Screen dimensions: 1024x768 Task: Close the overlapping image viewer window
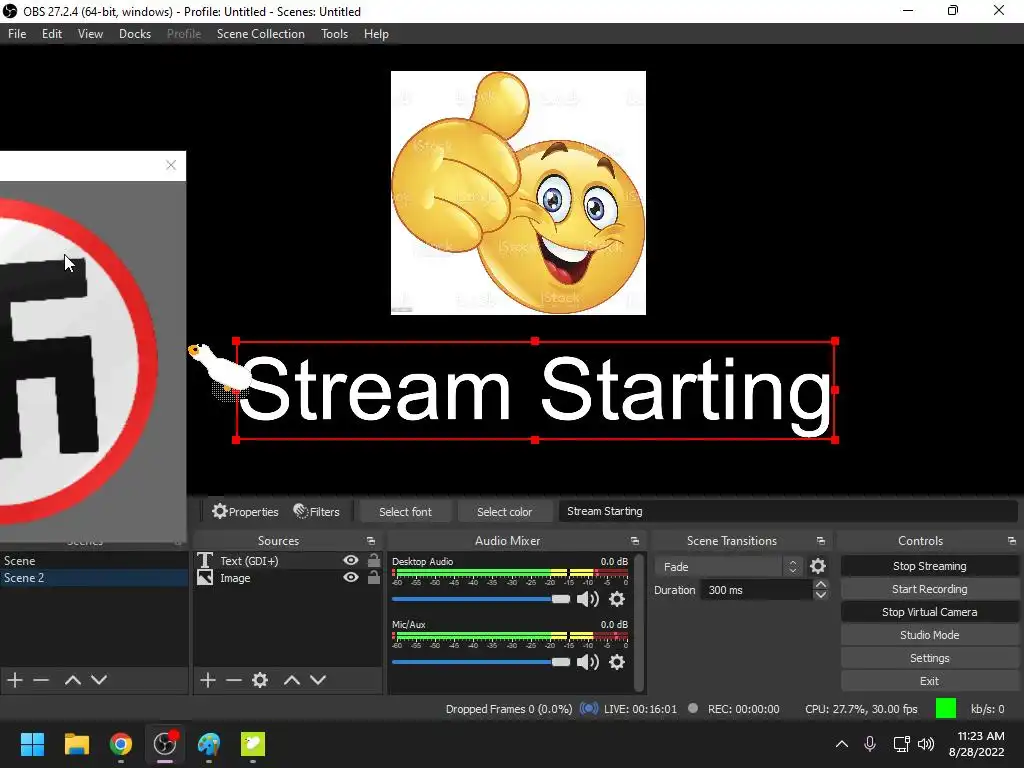[x=171, y=165]
